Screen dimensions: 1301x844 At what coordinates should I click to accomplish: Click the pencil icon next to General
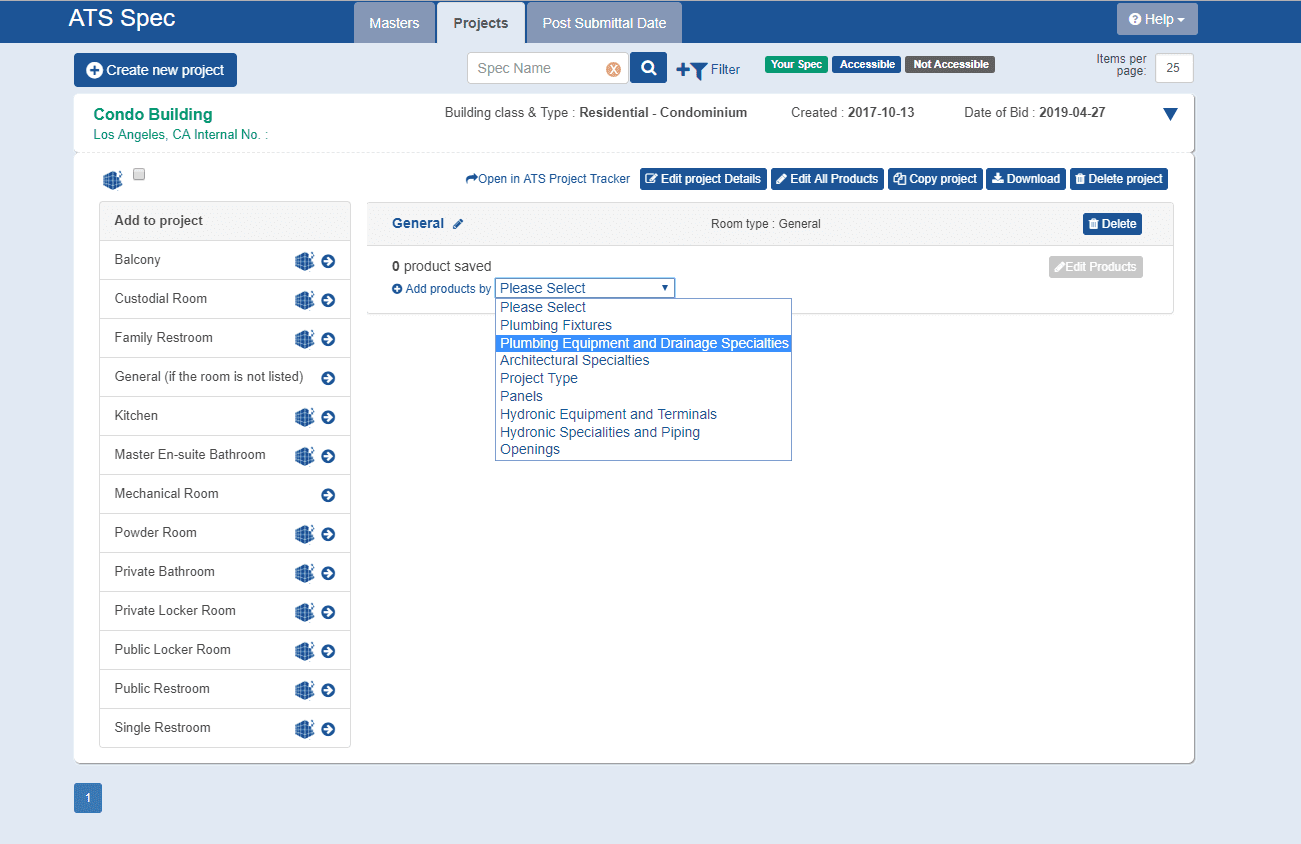pyautogui.click(x=458, y=224)
